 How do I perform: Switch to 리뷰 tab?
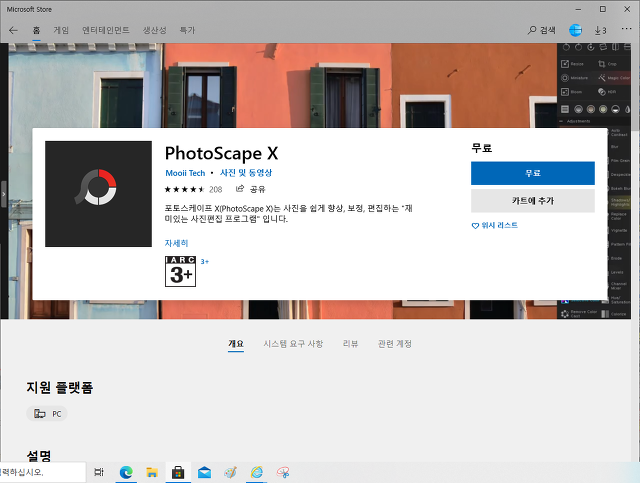pos(350,344)
